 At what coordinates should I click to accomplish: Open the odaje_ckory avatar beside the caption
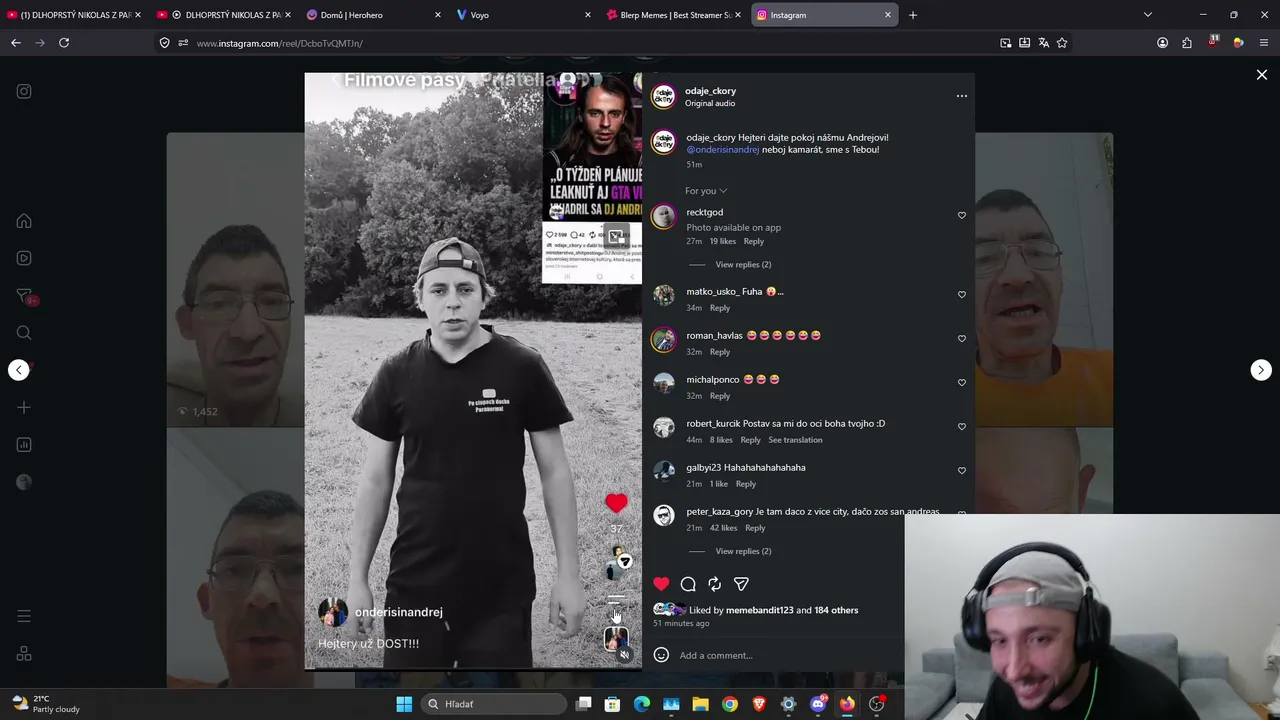point(663,142)
